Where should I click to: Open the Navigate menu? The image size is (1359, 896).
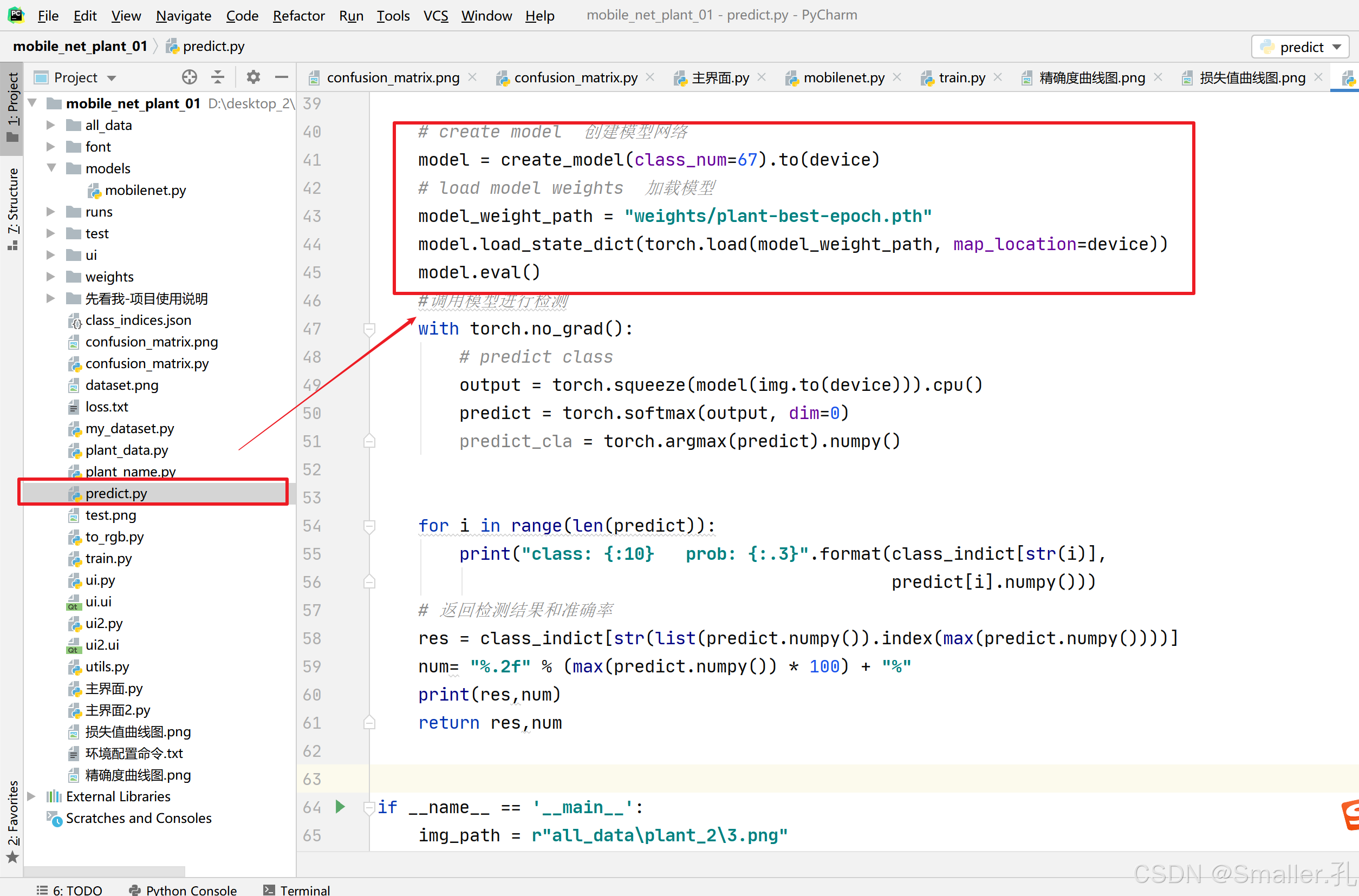(x=184, y=15)
